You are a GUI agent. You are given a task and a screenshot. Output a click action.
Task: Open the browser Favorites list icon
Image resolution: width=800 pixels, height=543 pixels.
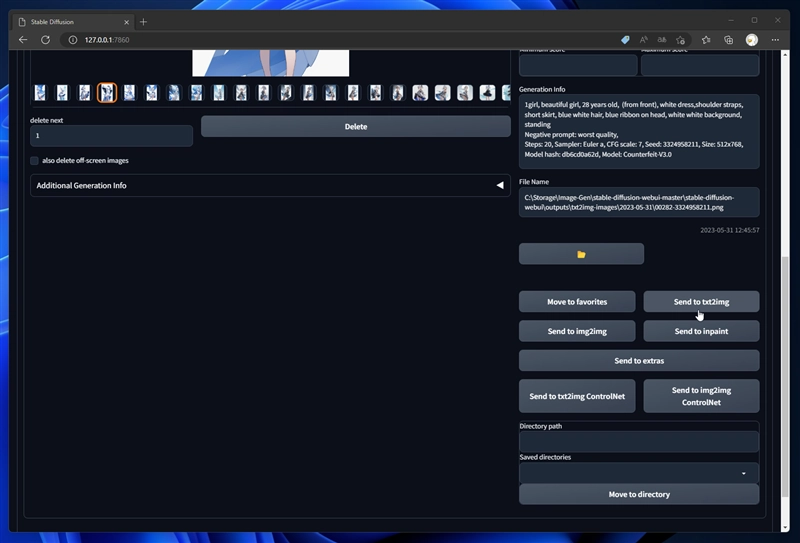706,40
